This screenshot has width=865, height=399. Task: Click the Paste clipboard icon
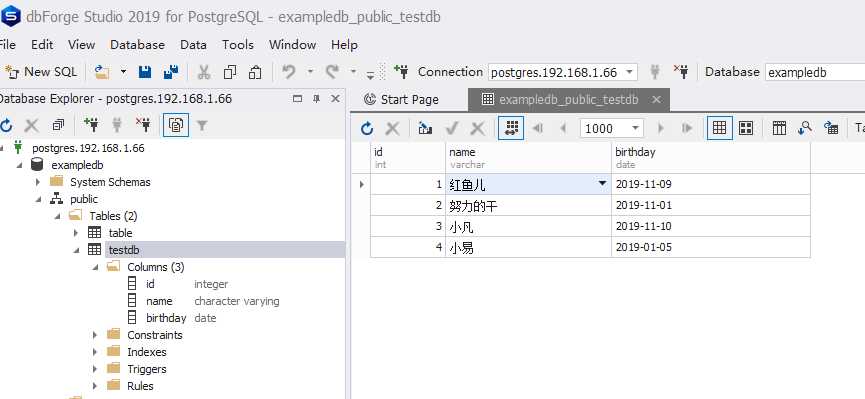point(255,72)
